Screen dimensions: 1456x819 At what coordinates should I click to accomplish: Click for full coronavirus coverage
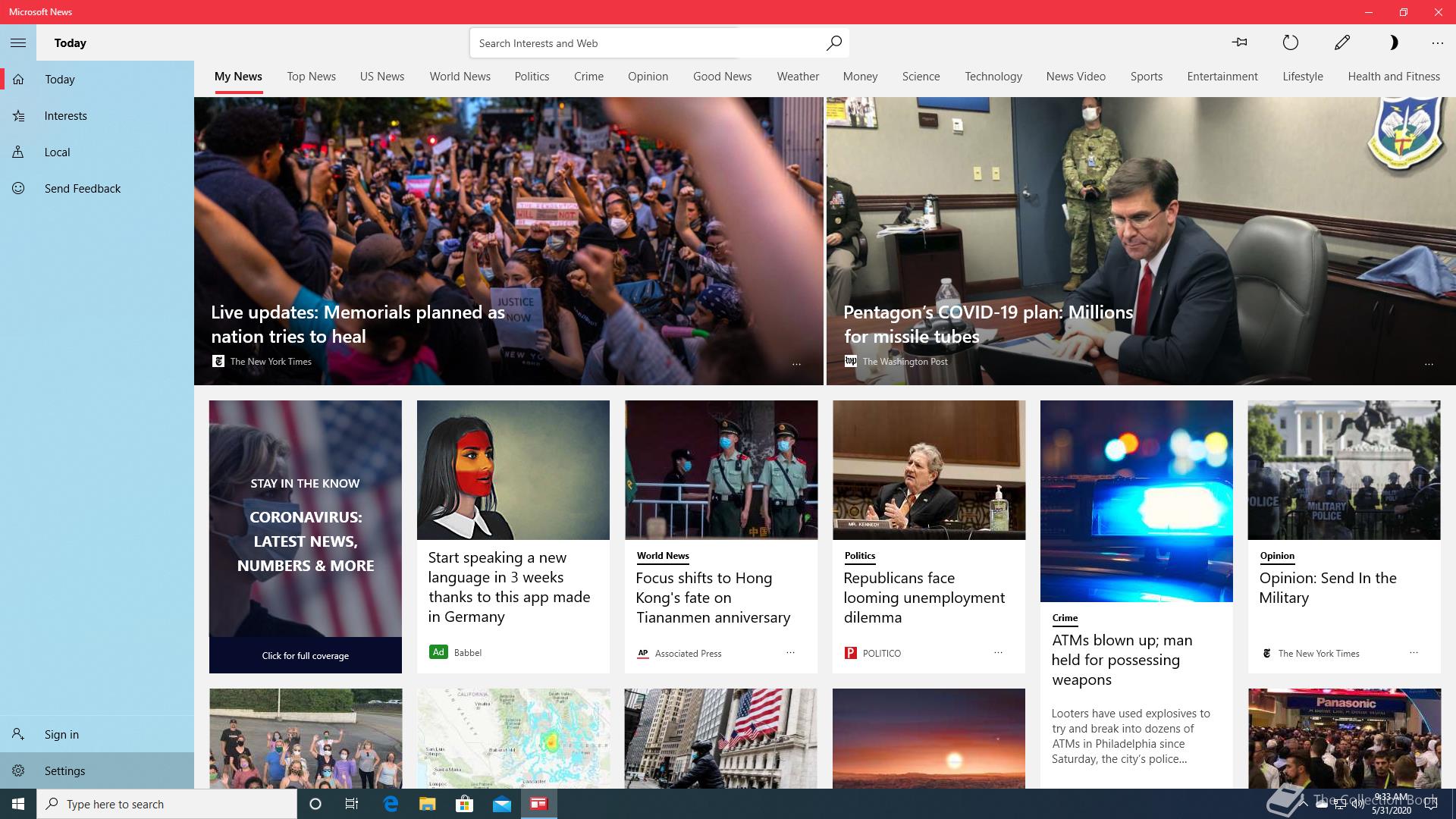coord(306,656)
